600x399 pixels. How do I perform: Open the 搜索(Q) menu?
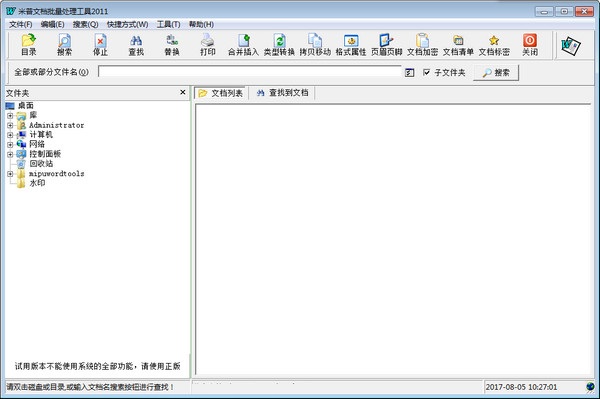point(86,24)
